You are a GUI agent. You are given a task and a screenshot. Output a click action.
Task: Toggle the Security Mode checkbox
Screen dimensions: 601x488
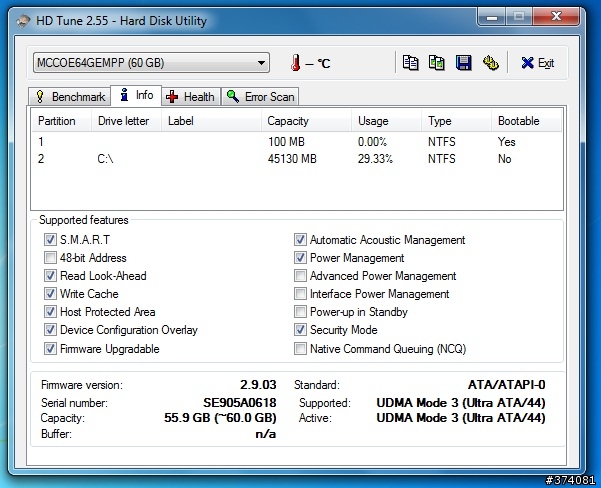tap(300, 330)
